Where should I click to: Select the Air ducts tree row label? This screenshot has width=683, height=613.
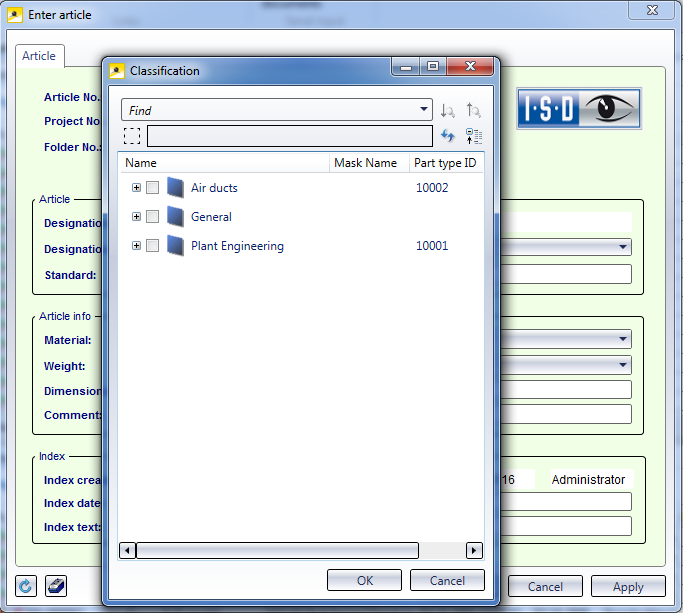click(x=214, y=188)
